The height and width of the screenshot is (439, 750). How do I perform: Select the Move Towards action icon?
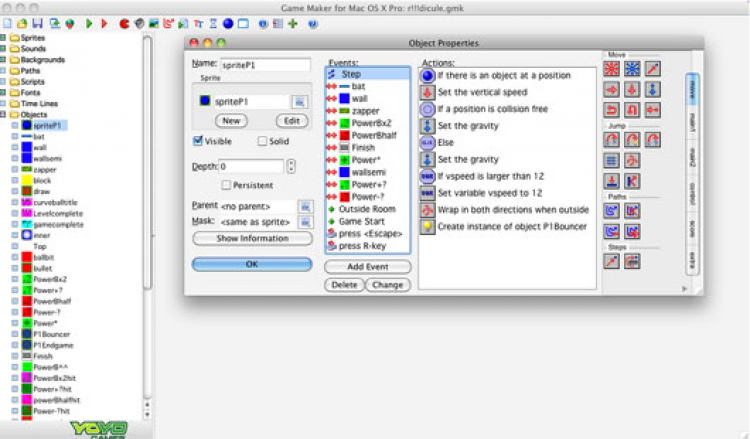coord(652,69)
